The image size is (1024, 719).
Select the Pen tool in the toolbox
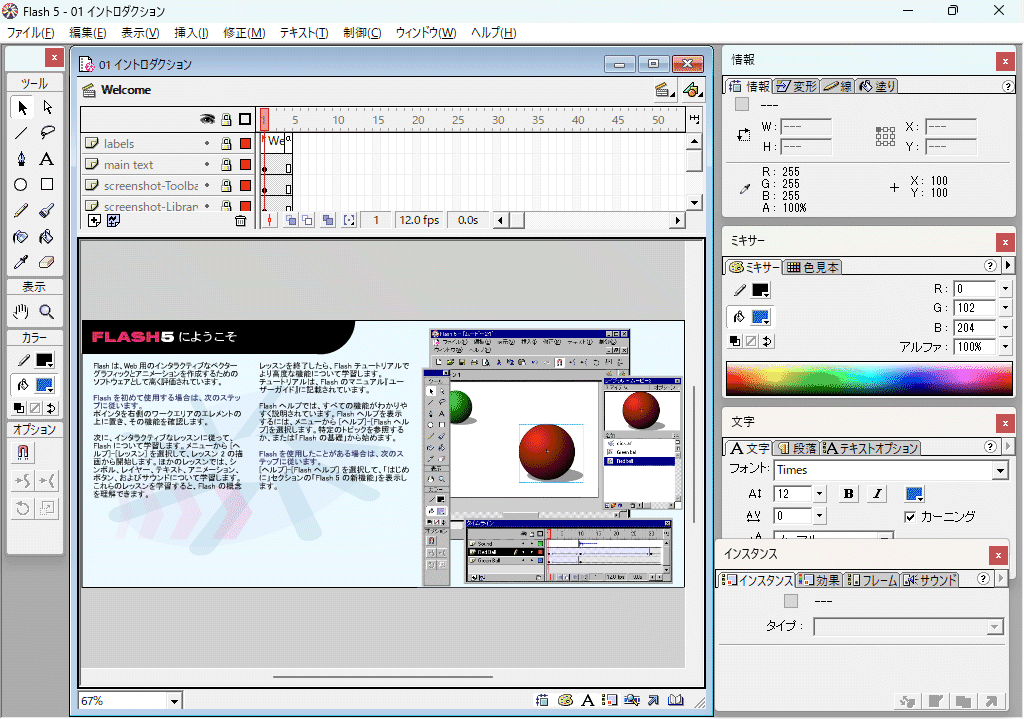pyautogui.click(x=20, y=157)
